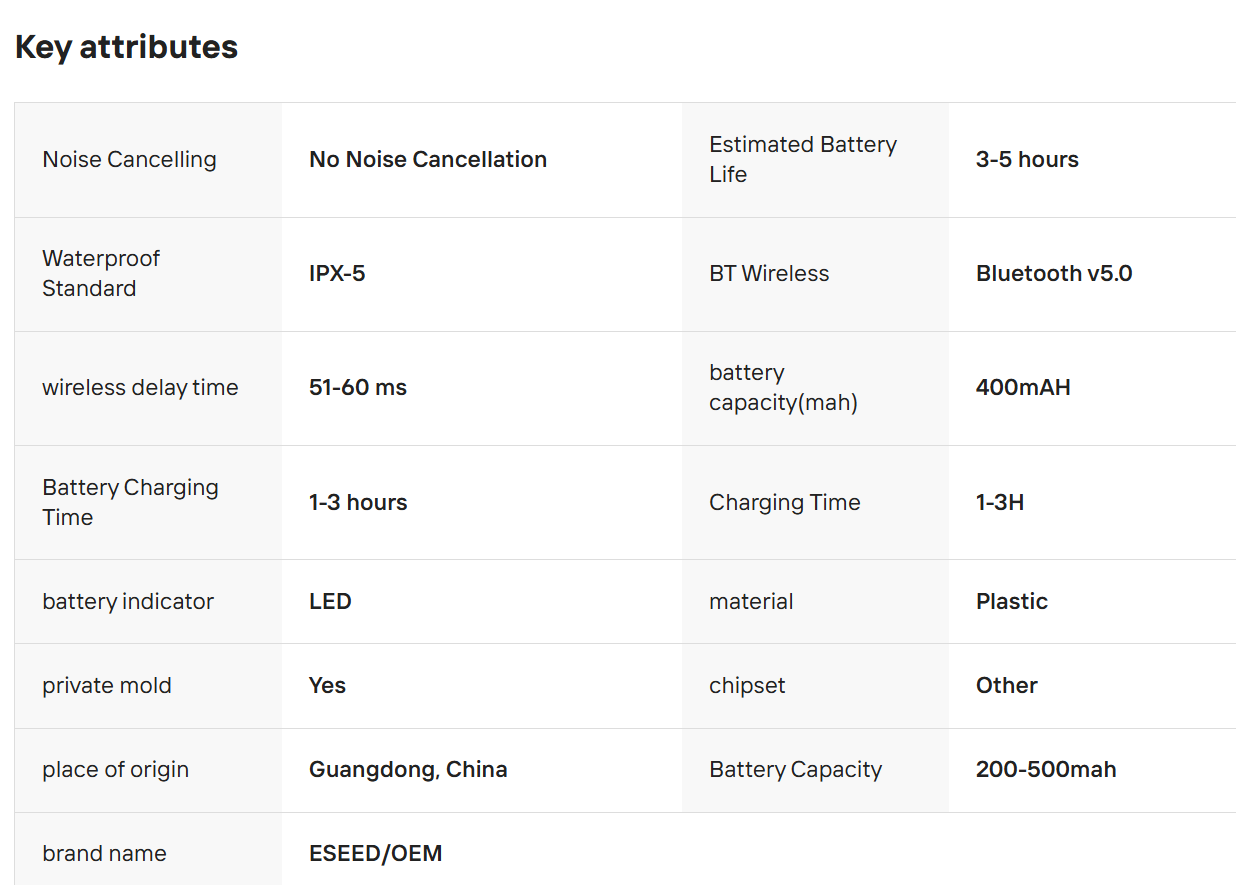Click the "private mold" label
The height and width of the screenshot is (885, 1236).
107,685
